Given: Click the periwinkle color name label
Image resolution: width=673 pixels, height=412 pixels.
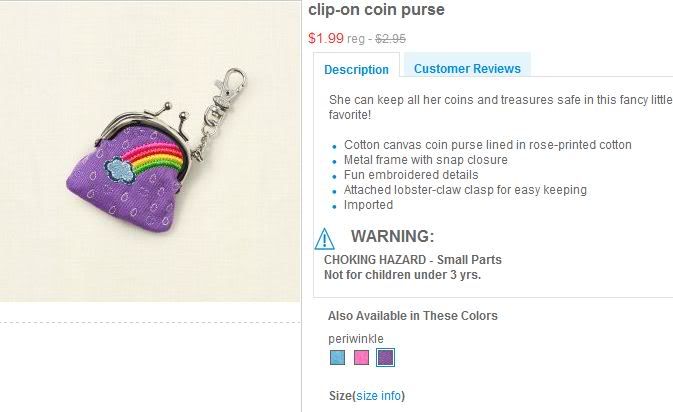Looking at the screenshot, I should pos(356,338).
